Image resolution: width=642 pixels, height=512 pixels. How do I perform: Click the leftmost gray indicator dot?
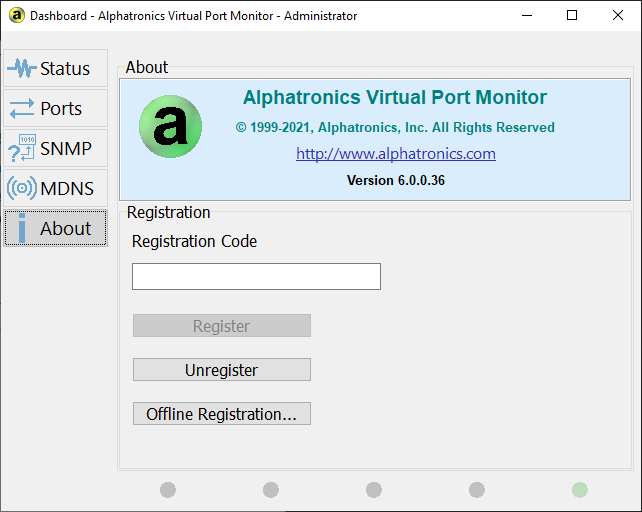click(167, 490)
